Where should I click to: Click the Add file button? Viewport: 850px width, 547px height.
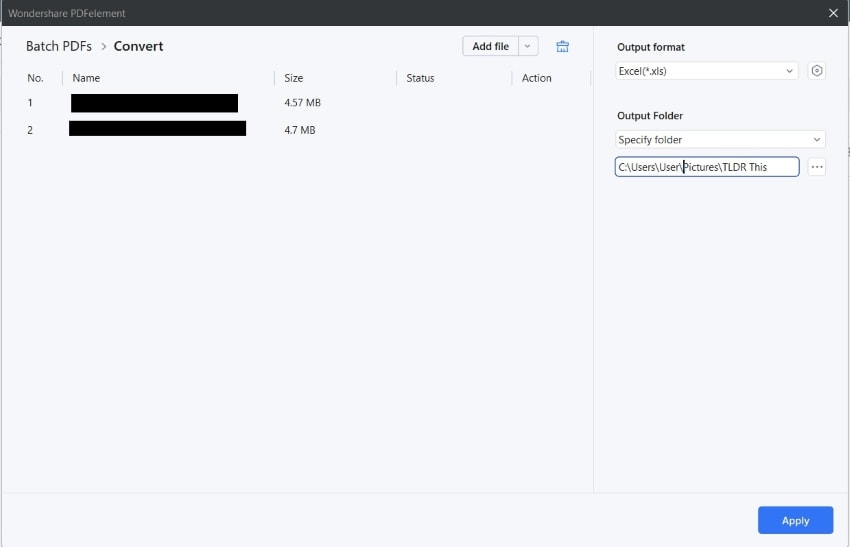[x=491, y=46]
